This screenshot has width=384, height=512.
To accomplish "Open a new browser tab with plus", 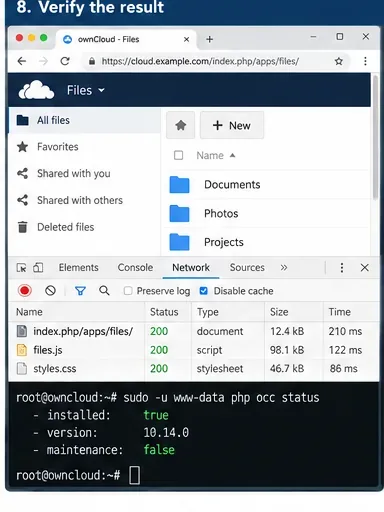I will [209, 39].
